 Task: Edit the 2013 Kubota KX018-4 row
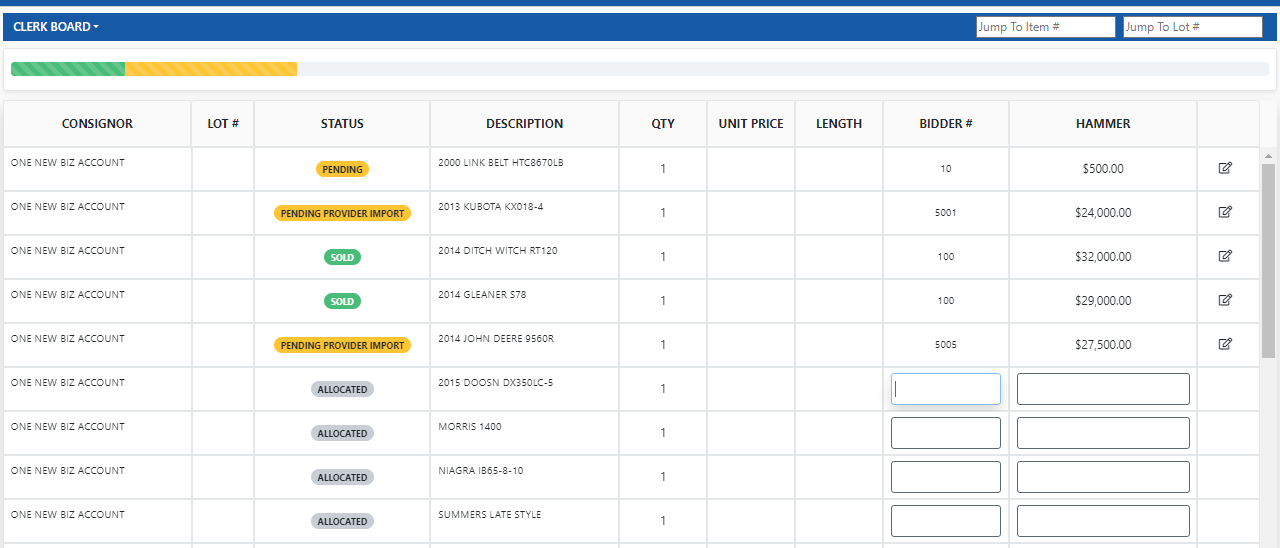tap(1225, 212)
